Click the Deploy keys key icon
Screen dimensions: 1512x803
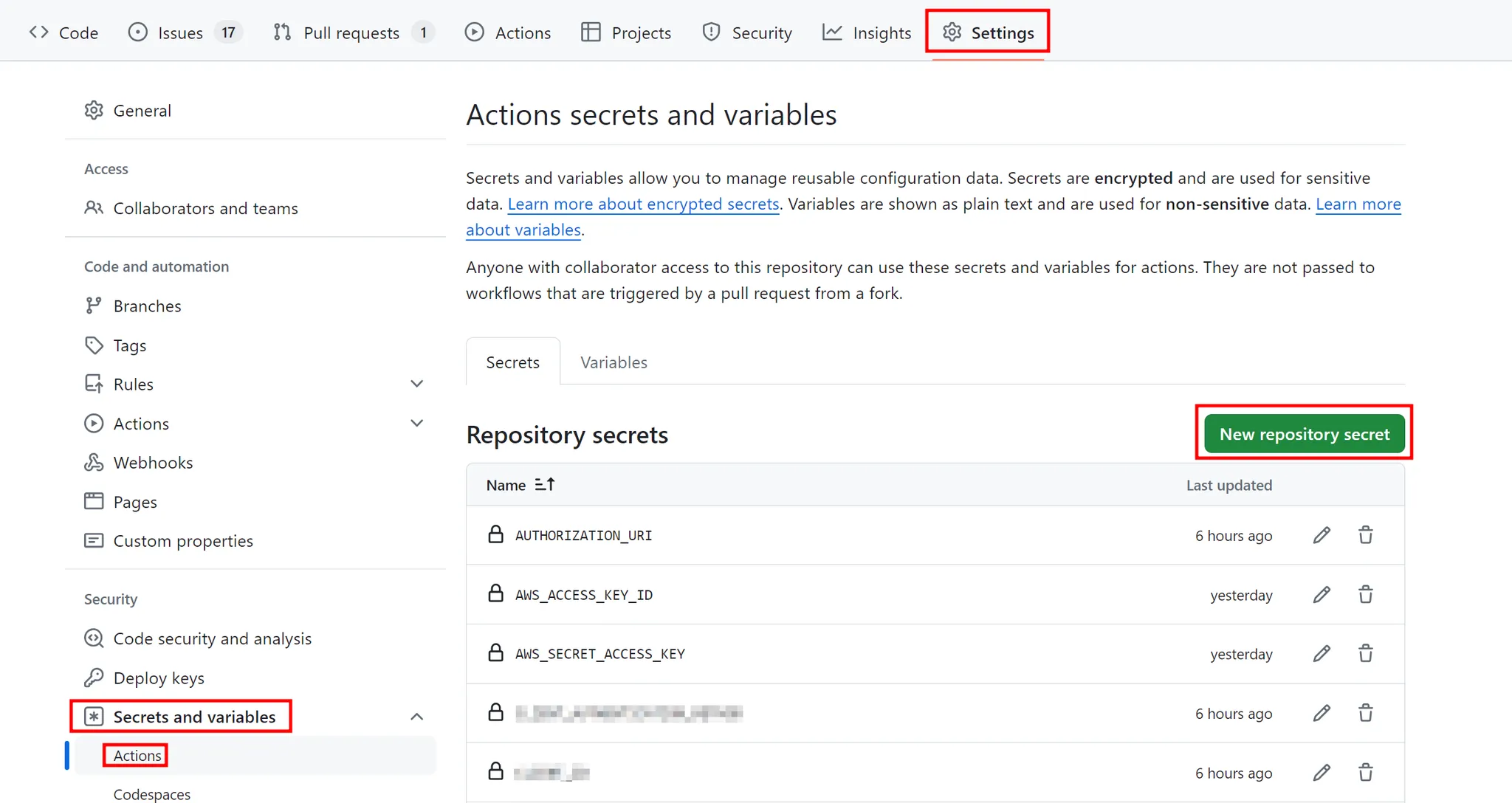94,678
